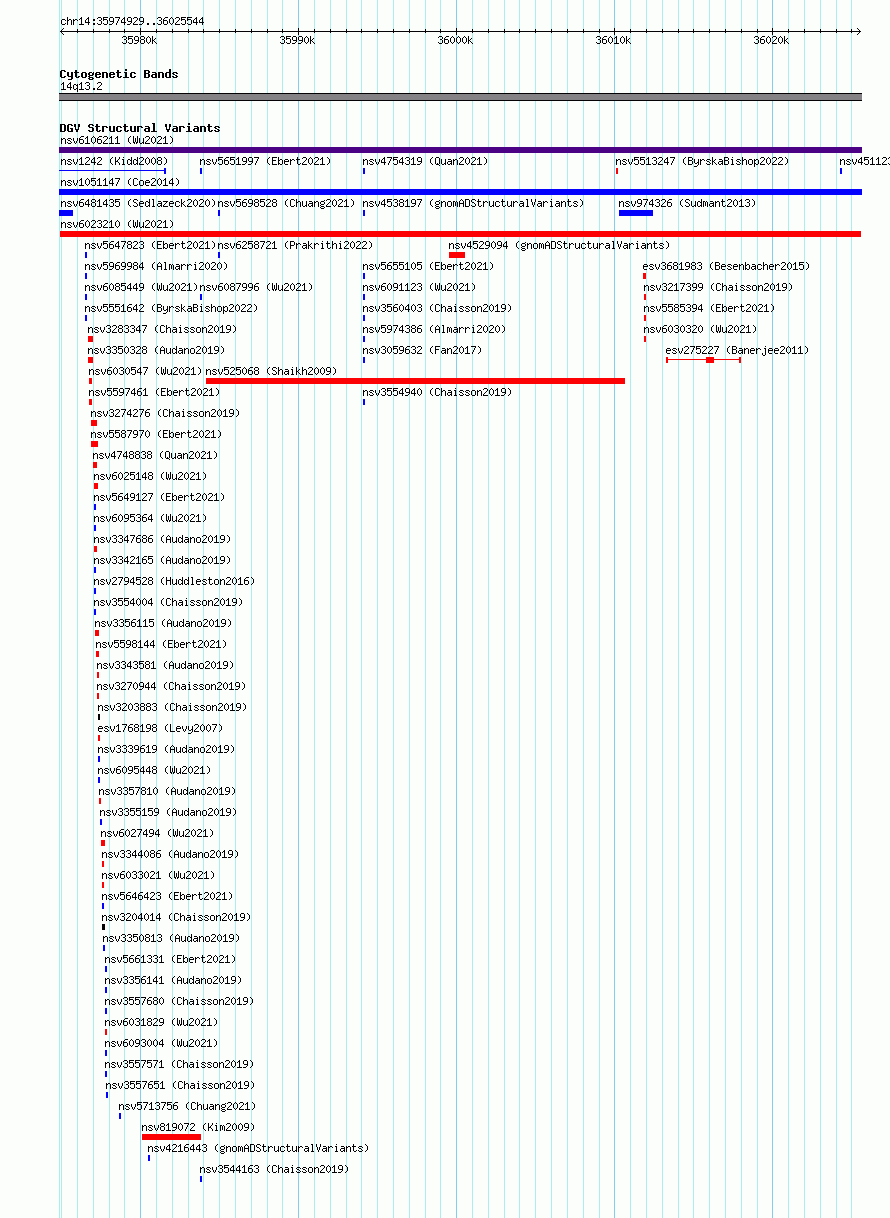The height and width of the screenshot is (1218, 890).
Task: Select the Cytogenetic Bands track title
Action: point(119,74)
